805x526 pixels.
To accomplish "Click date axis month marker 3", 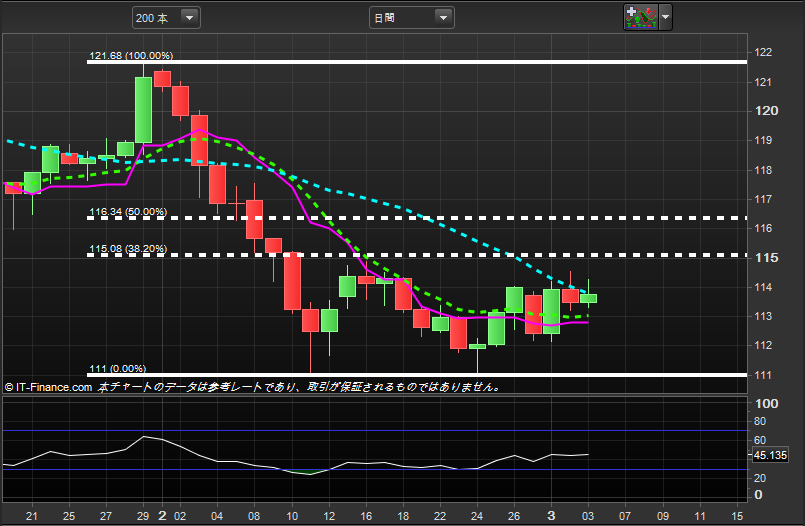I will click(551, 516).
